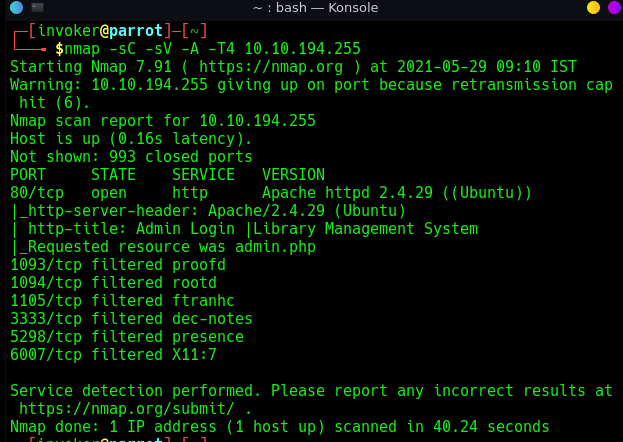Open the https://nmap.org/submit/ link
The height and width of the screenshot is (442, 623).
click(x=127, y=409)
